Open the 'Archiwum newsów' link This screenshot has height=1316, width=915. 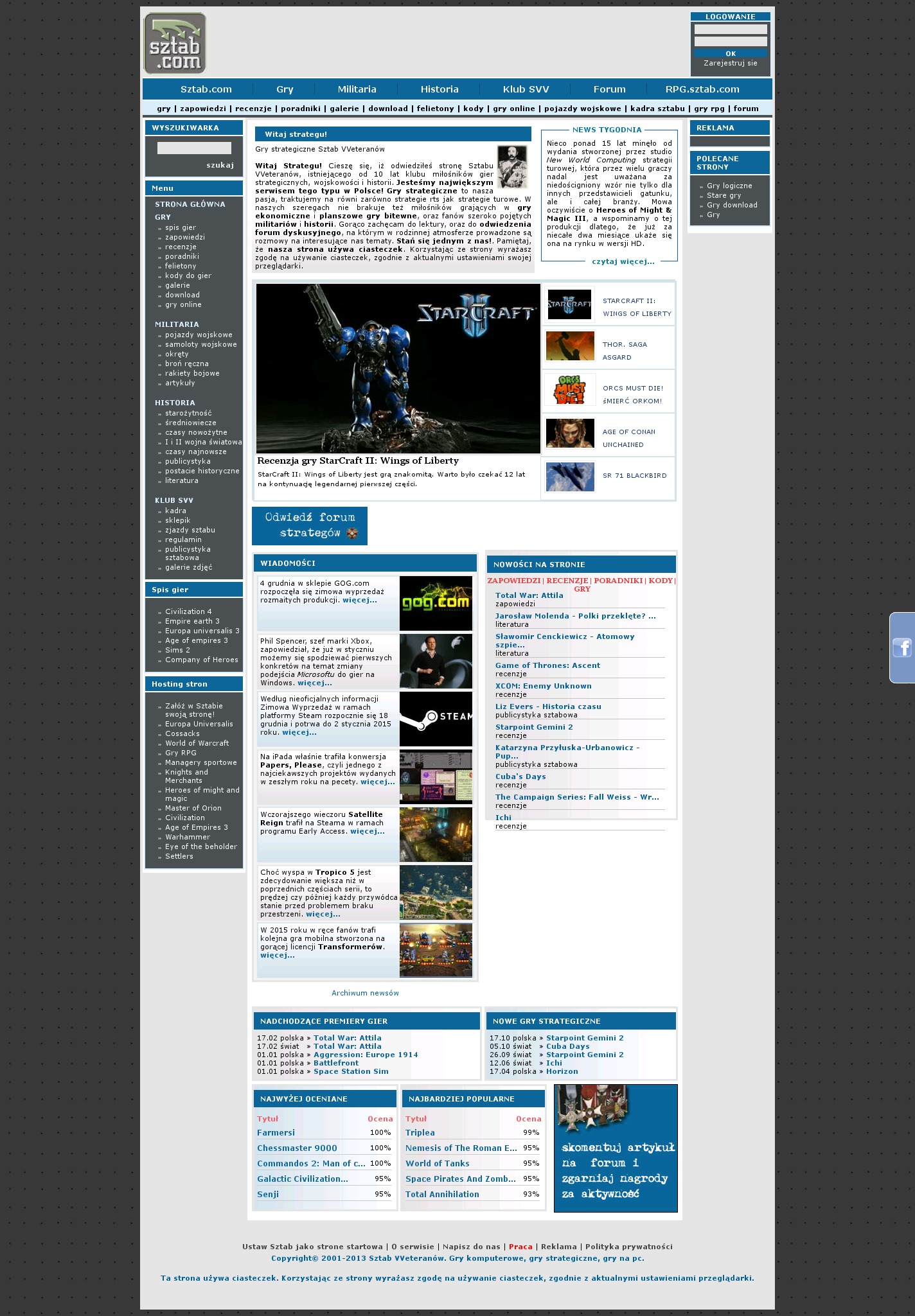pos(365,993)
